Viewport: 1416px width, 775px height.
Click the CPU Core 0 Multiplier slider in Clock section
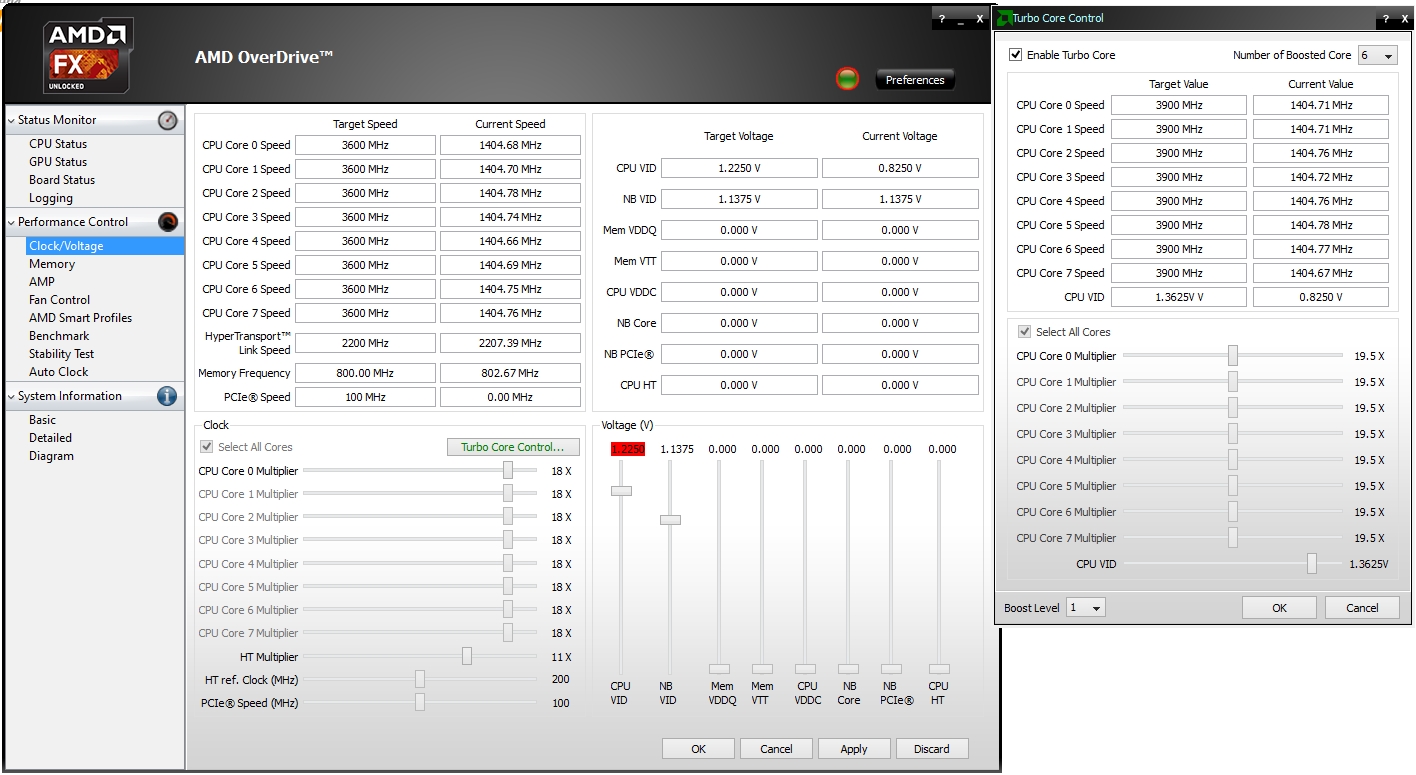(508, 471)
